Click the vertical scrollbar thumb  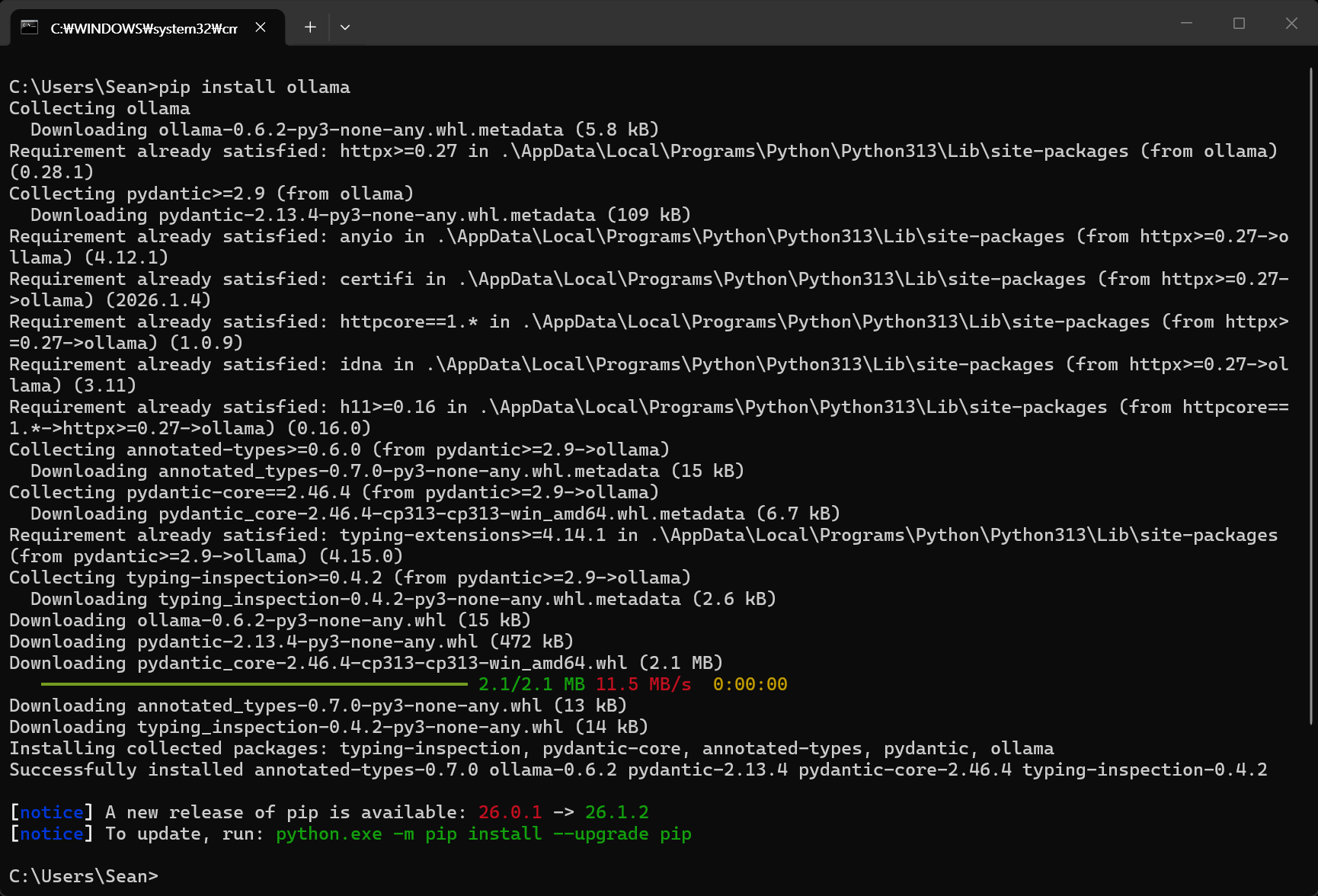click(x=1311, y=396)
